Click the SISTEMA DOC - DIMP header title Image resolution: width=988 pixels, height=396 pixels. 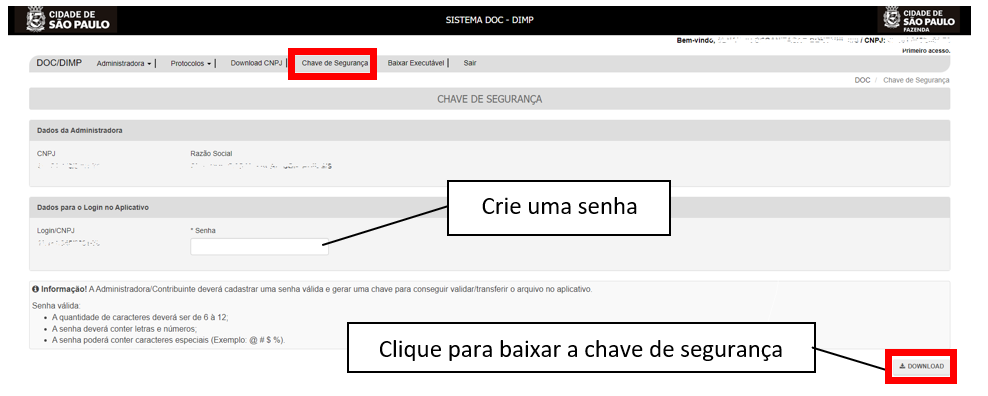click(x=490, y=20)
